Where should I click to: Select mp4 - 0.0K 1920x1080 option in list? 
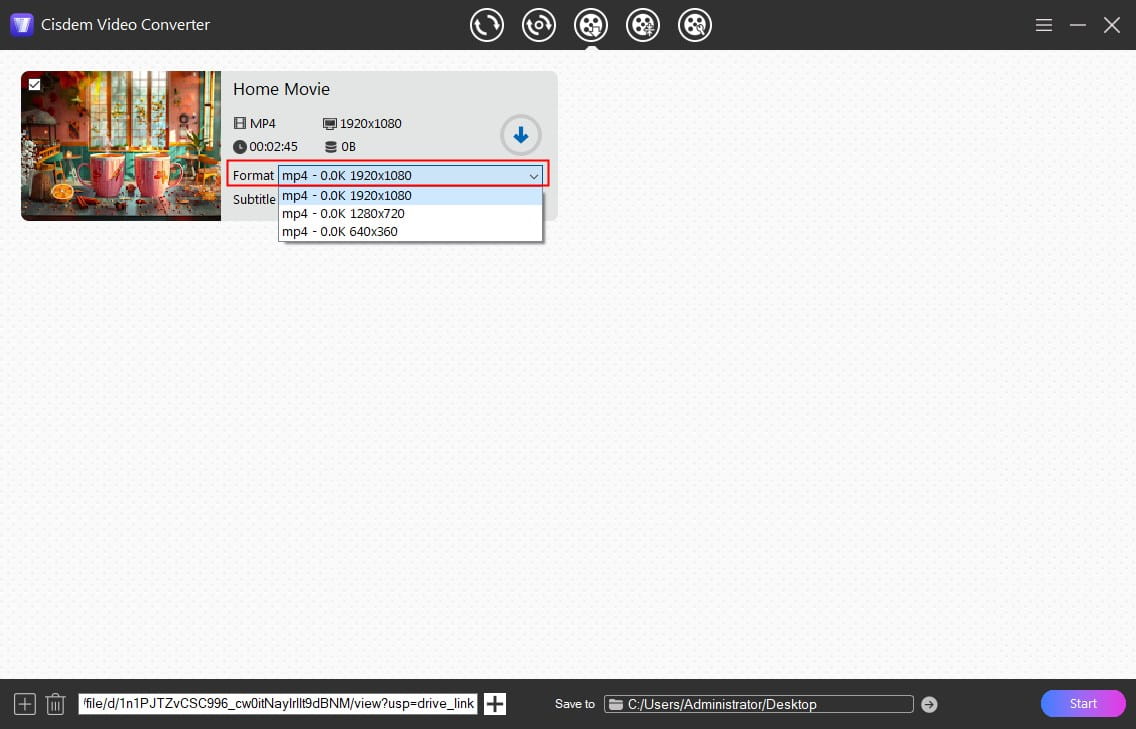[410, 196]
